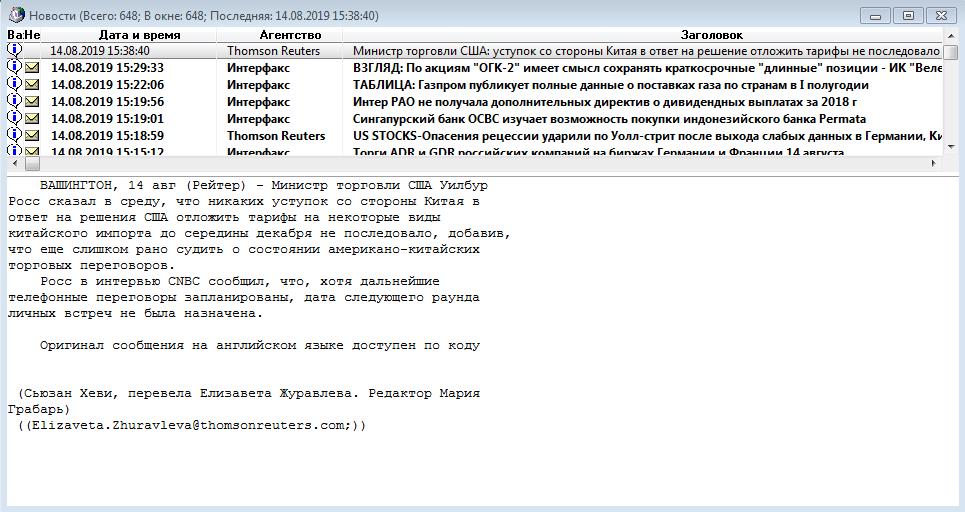
Task: Click left arrow of horizontal list scrollbar
Action: click(x=14, y=163)
